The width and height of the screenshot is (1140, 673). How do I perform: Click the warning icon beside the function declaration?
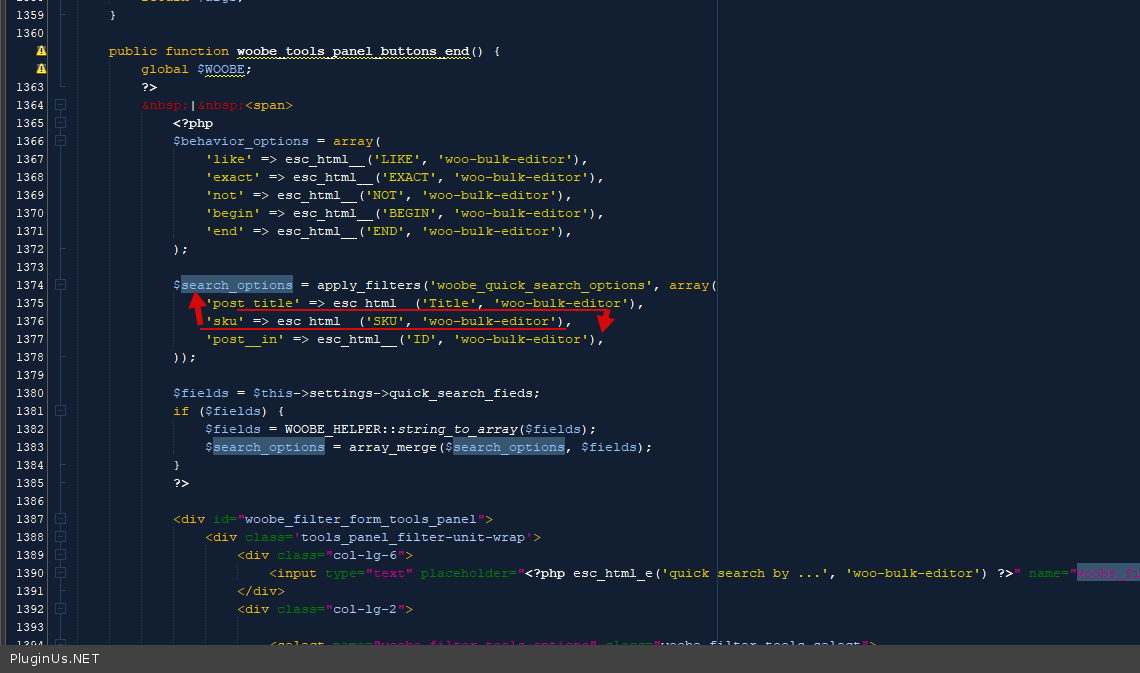41,51
